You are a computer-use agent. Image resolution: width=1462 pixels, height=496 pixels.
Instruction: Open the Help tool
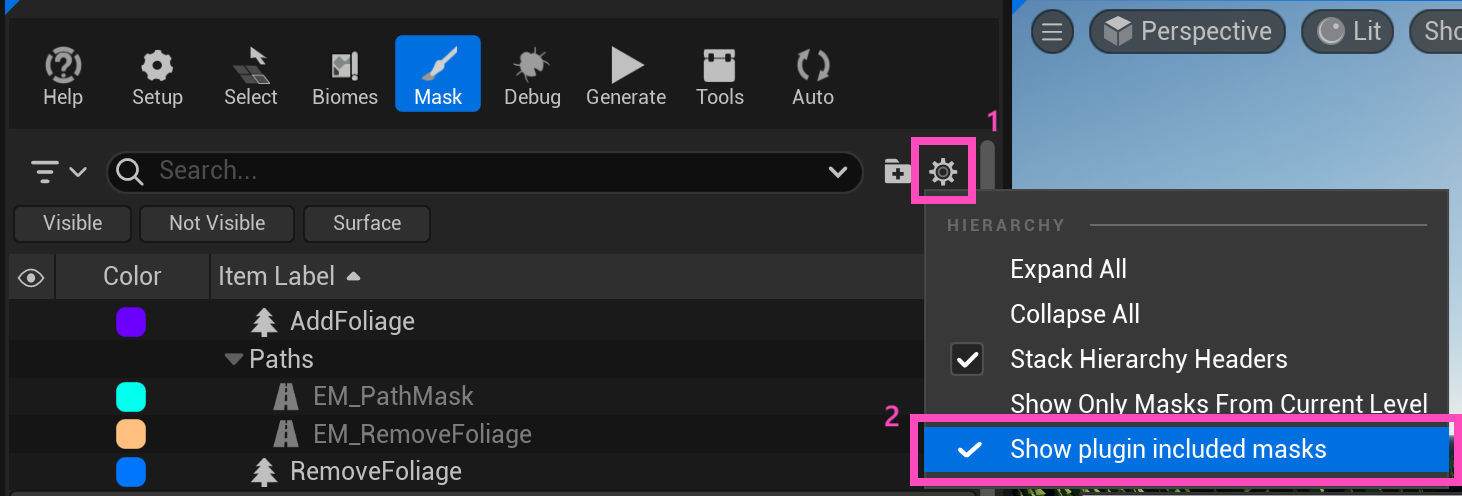coord(62,76)
